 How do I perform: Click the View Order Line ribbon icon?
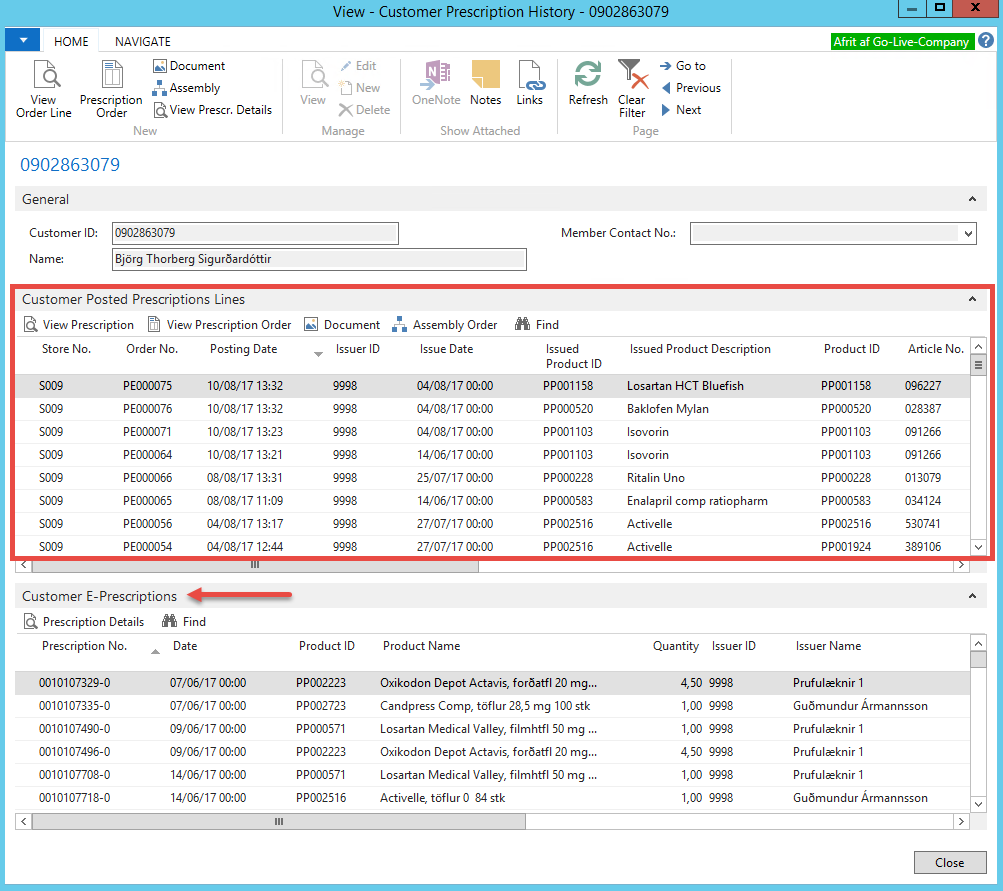pos(43,87)
